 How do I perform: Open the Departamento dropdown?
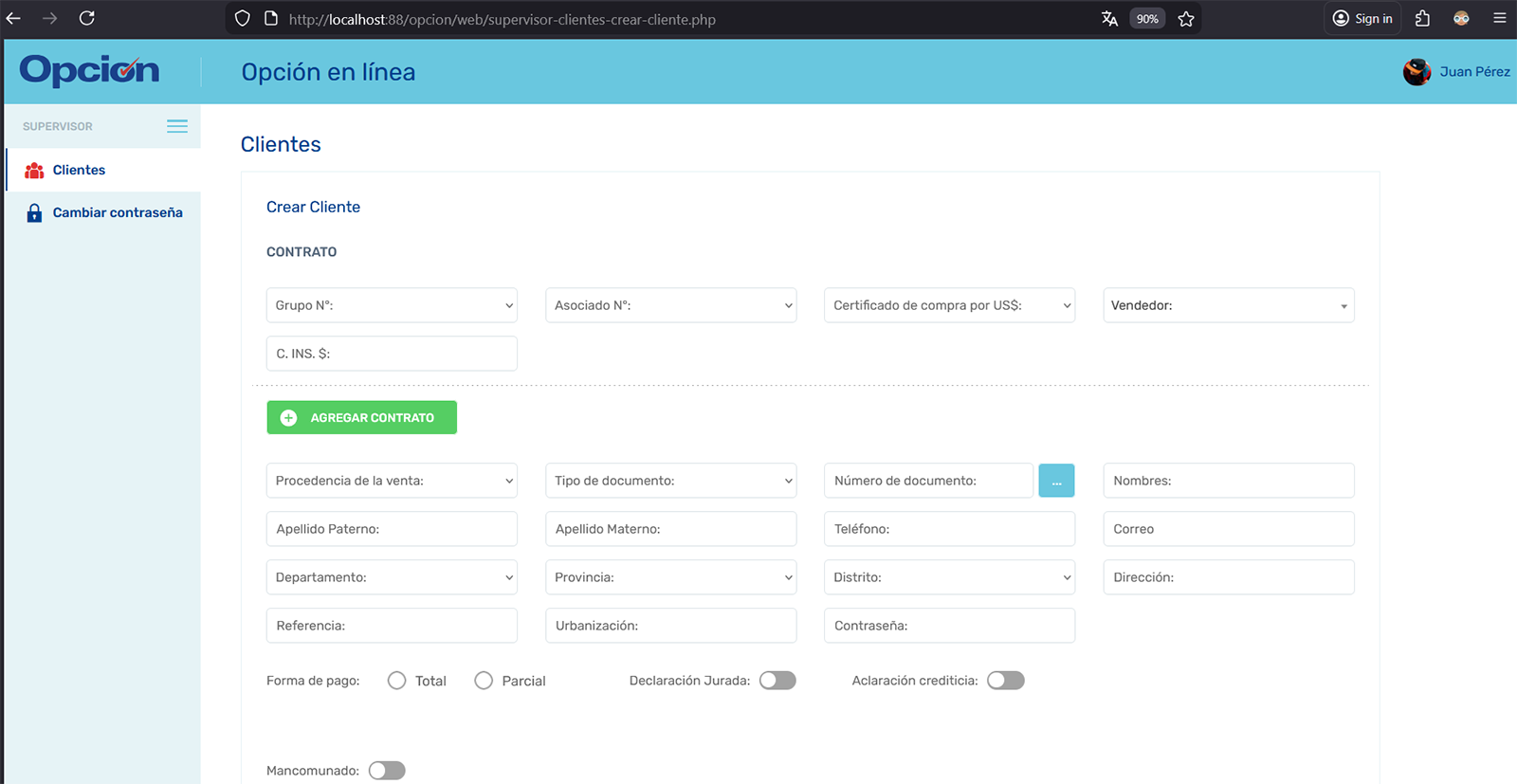[x=392, y=577]
